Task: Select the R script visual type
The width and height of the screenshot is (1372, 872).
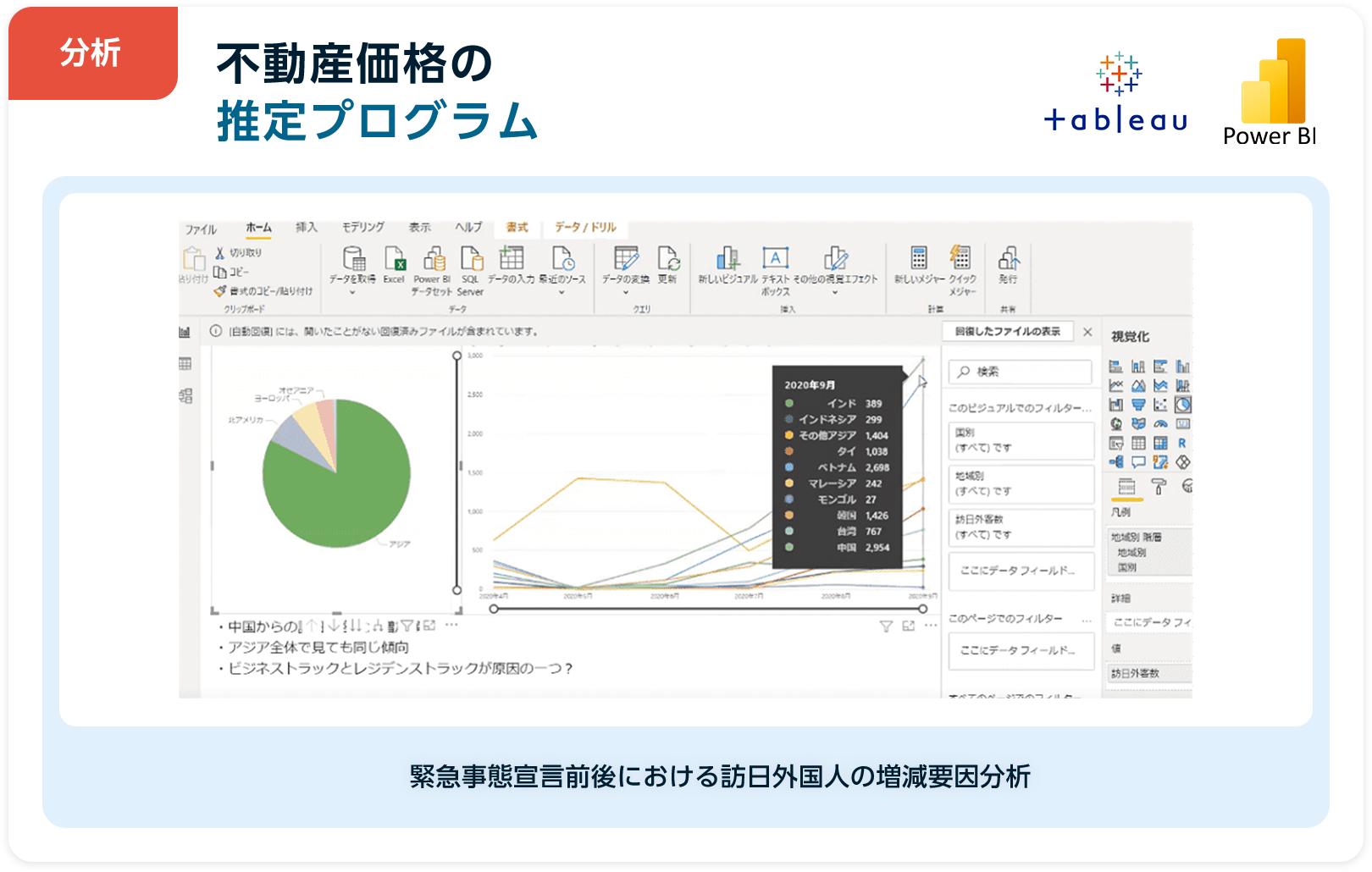Action: [1182, 443]
